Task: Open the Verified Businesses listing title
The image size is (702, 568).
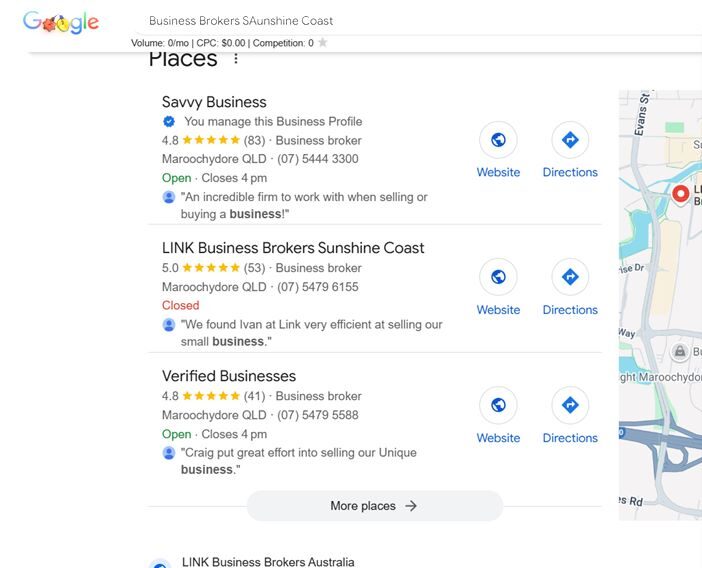Action: (229, 376)
